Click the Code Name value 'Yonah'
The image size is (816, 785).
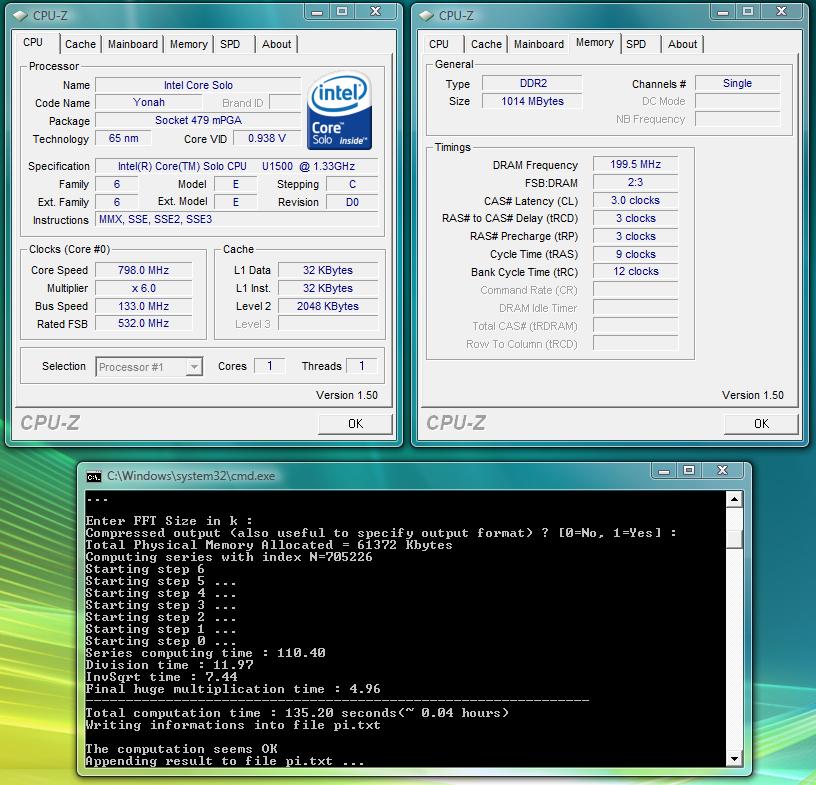(x=149, y=103)
